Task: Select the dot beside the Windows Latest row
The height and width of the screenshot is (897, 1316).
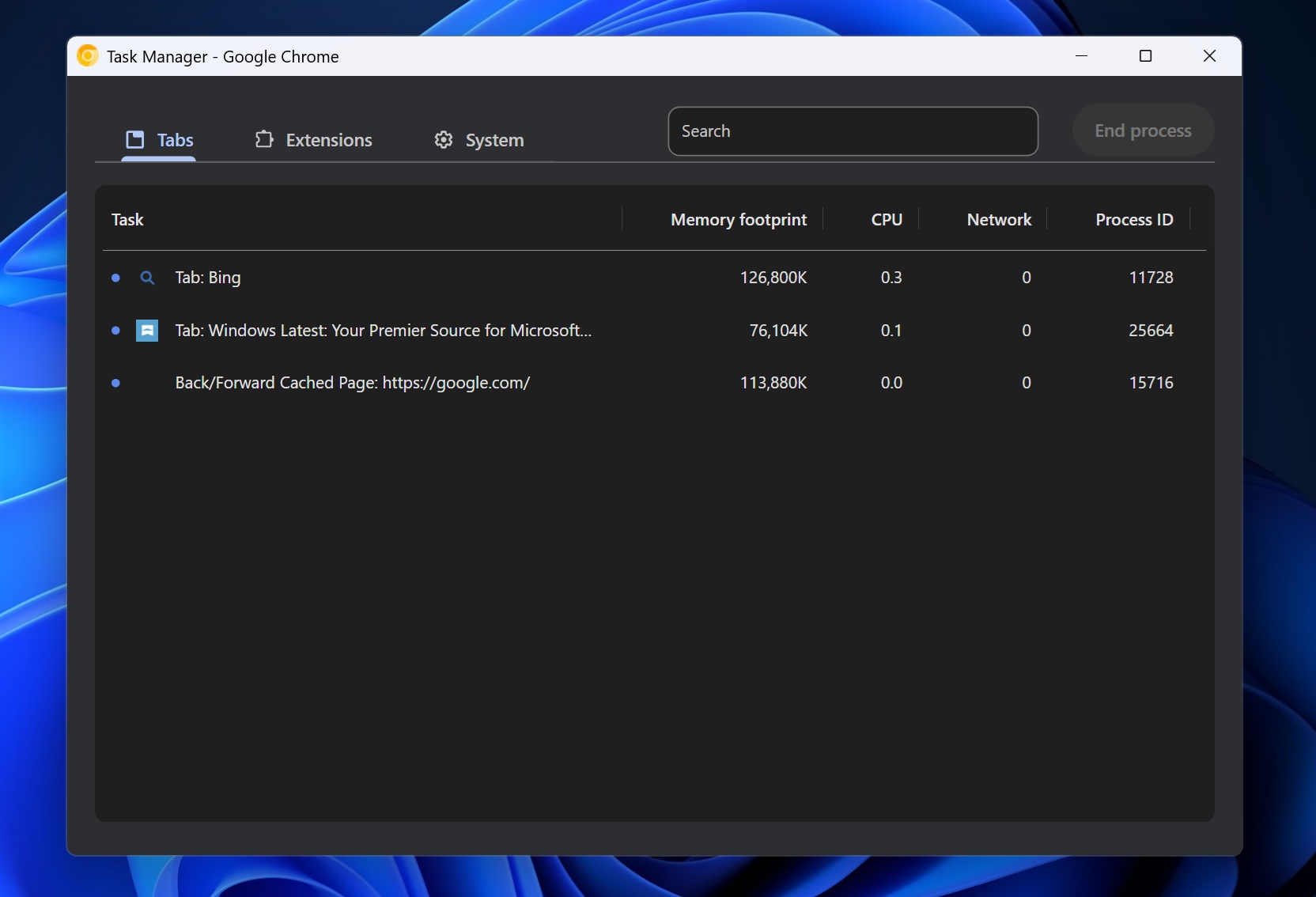Action: coord(116,331)
